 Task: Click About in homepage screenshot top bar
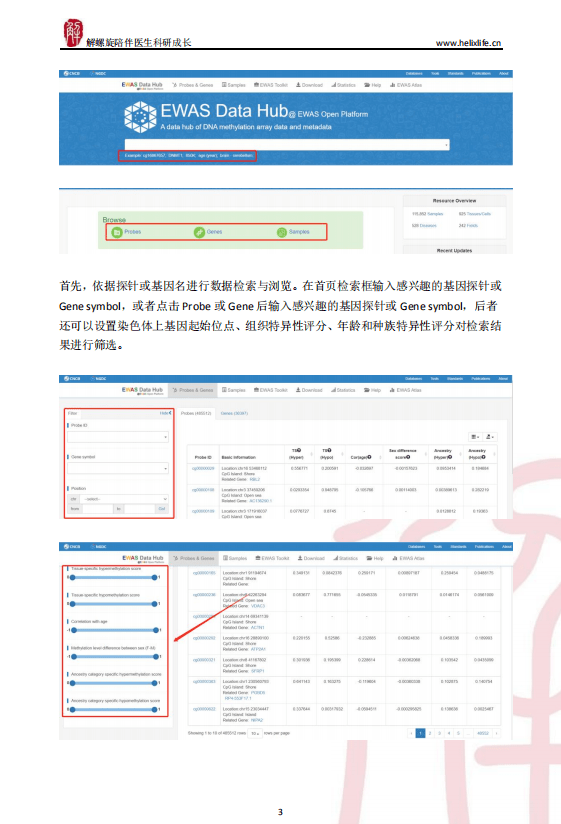(x=504, y=74)
